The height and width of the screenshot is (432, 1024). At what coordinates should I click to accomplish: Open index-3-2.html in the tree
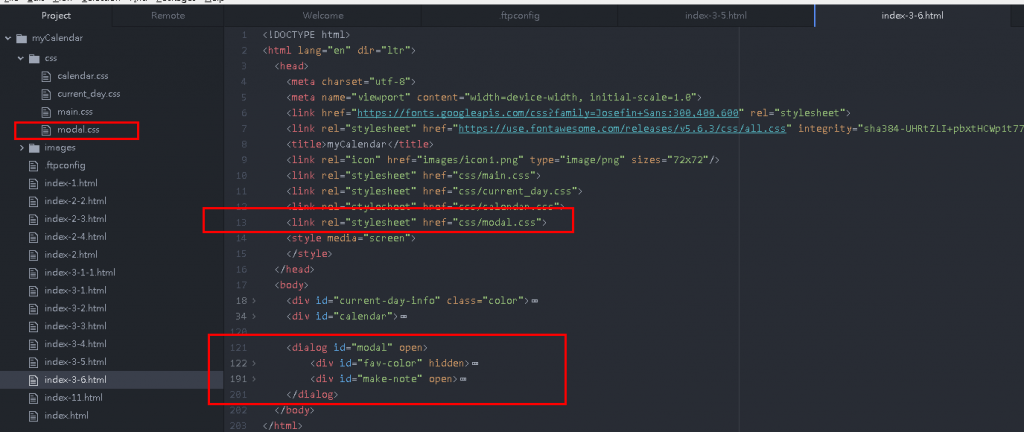tap(75, 308)
